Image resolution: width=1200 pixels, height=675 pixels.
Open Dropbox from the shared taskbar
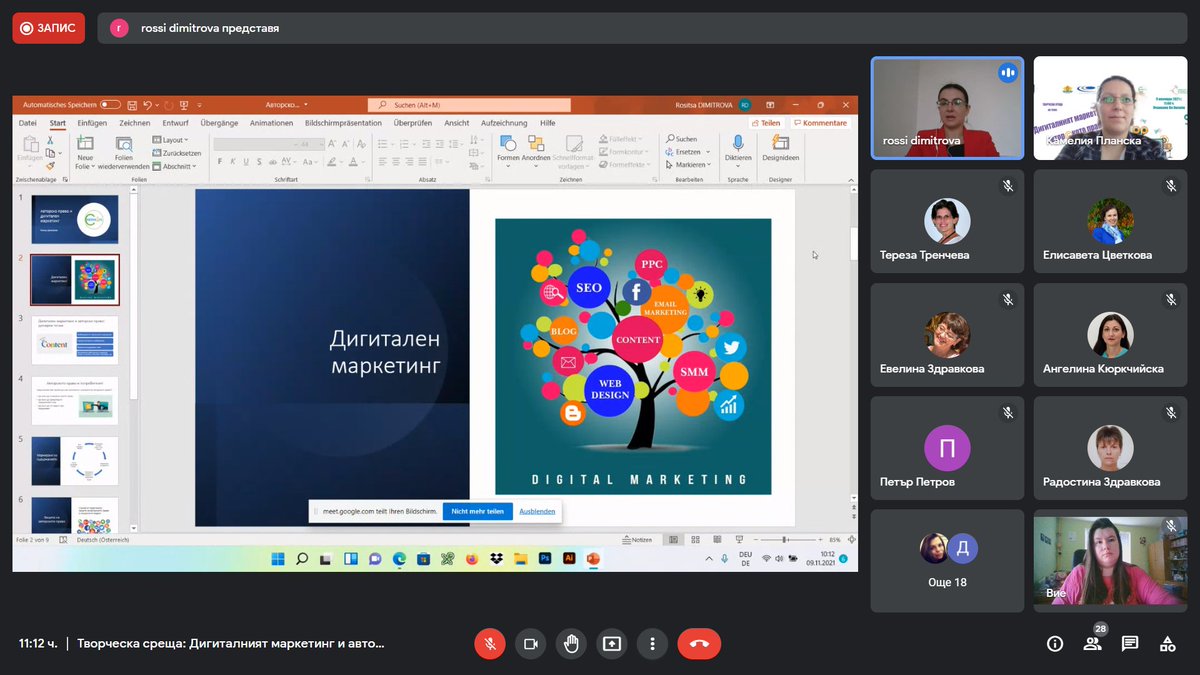coord(496,559)
